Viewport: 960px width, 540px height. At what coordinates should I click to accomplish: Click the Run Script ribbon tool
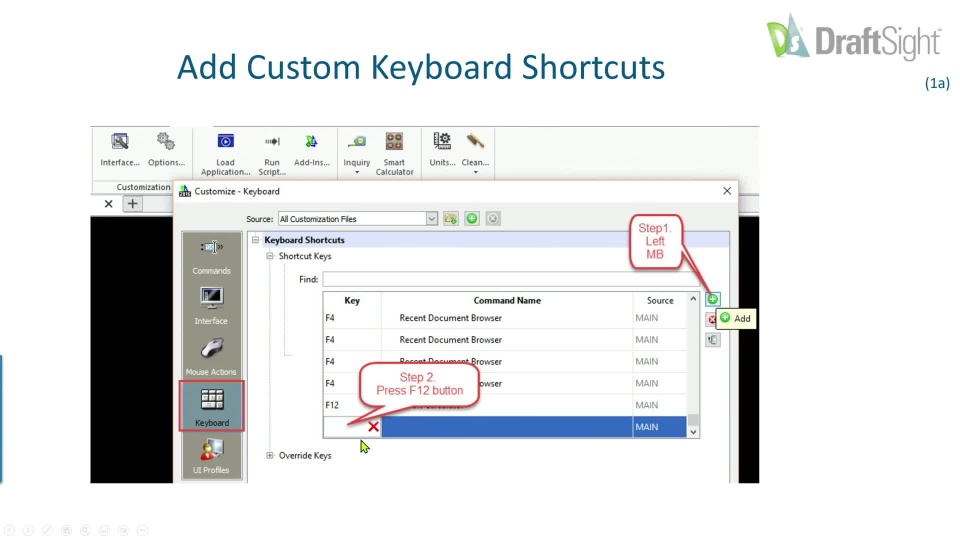(272, 154)
